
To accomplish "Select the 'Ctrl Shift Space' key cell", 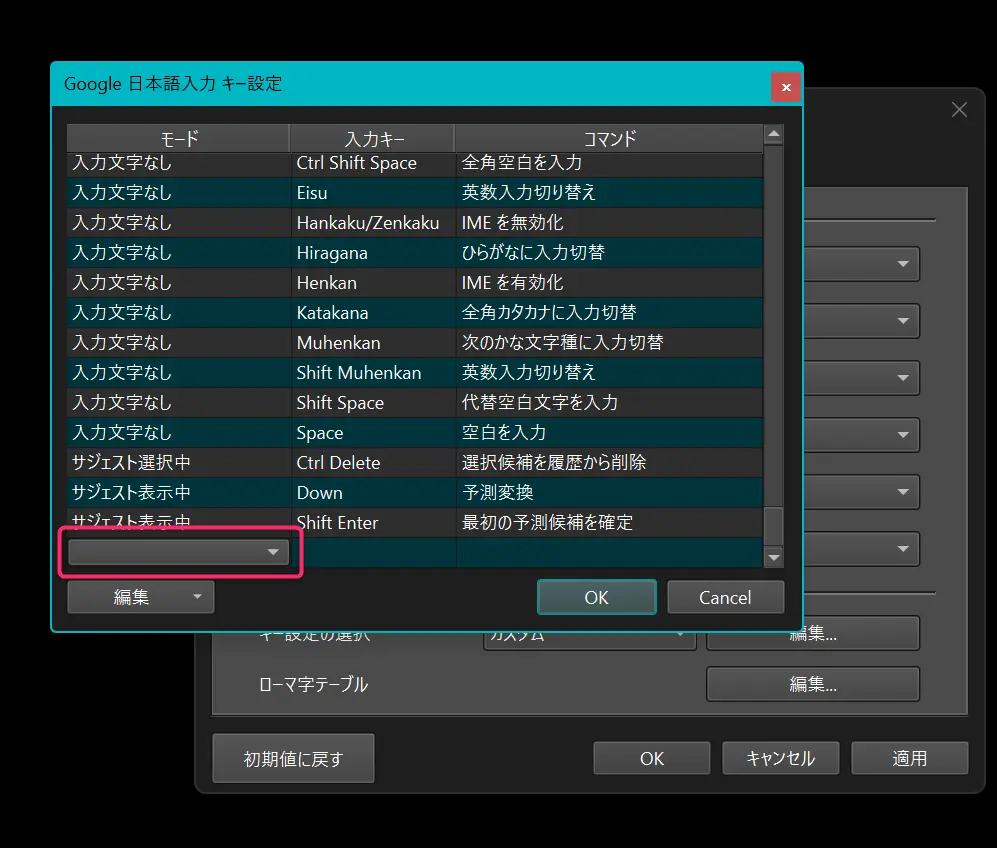I will pos(373,163).
